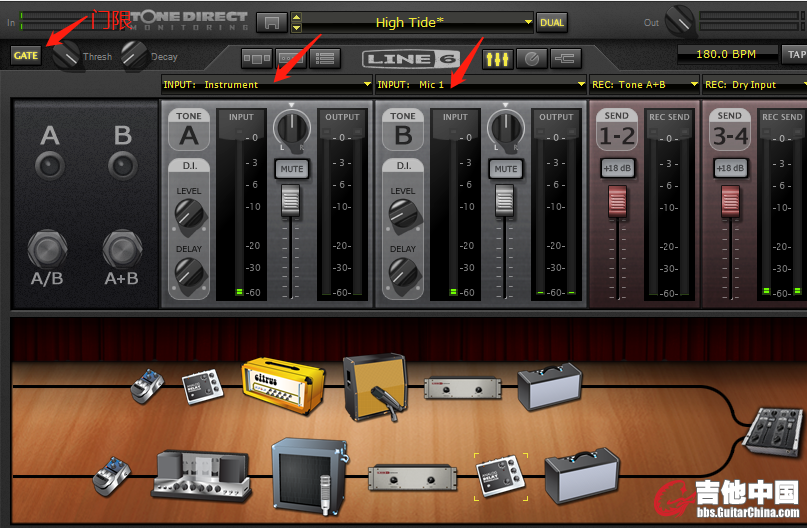Toggle the DUAL tone button

click(x=552, y=23)
